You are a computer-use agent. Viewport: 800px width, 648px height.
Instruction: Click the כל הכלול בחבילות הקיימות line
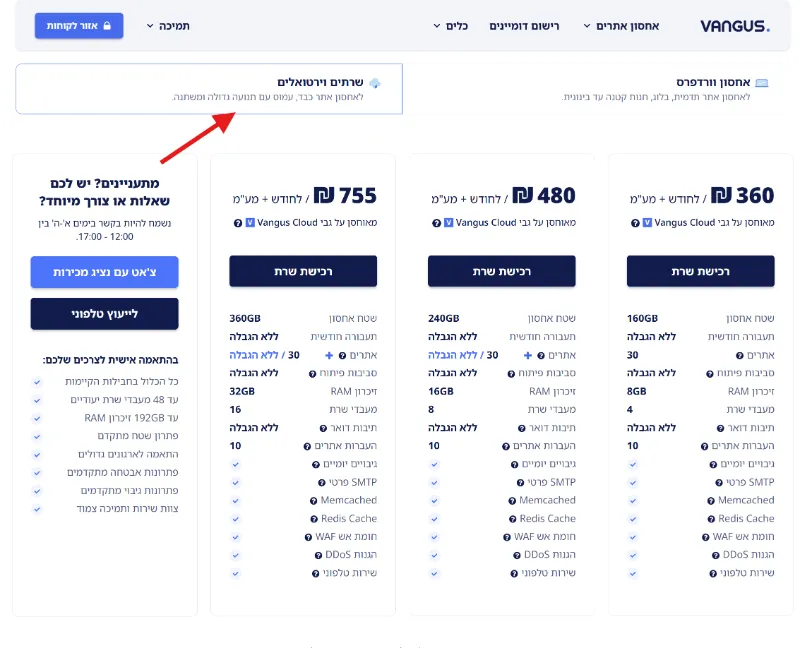[x=121, y=382]
